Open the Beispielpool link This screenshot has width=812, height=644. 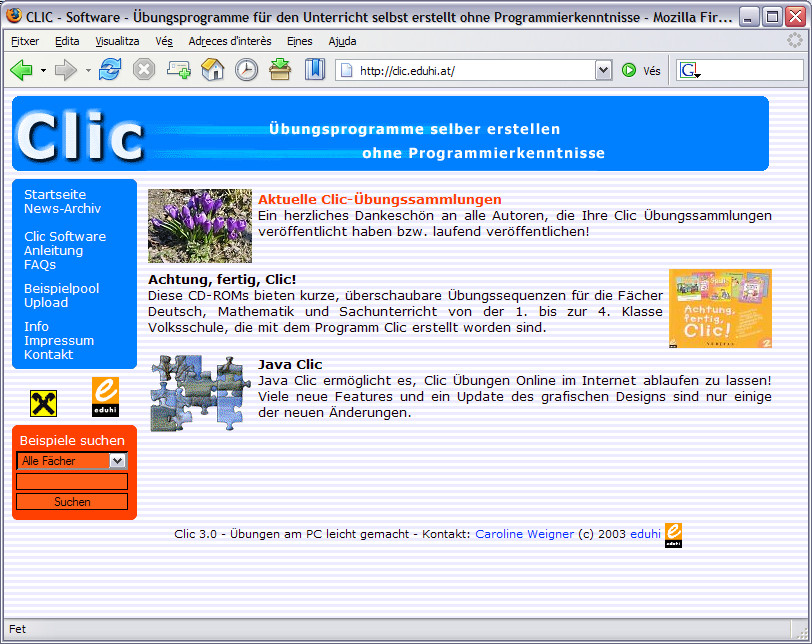click(x=62, y=288)
